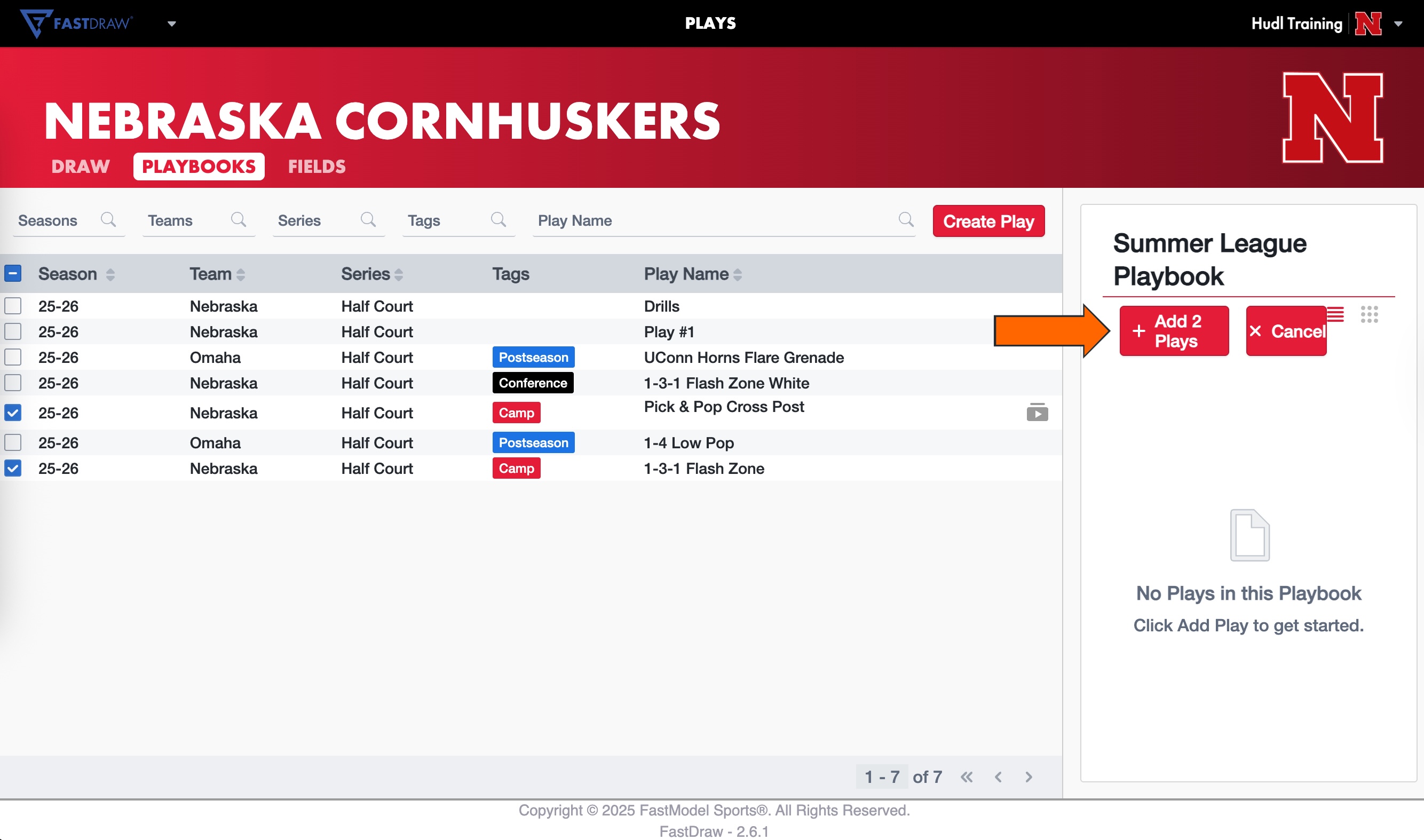Click the Create Play button

pos(988,221)
